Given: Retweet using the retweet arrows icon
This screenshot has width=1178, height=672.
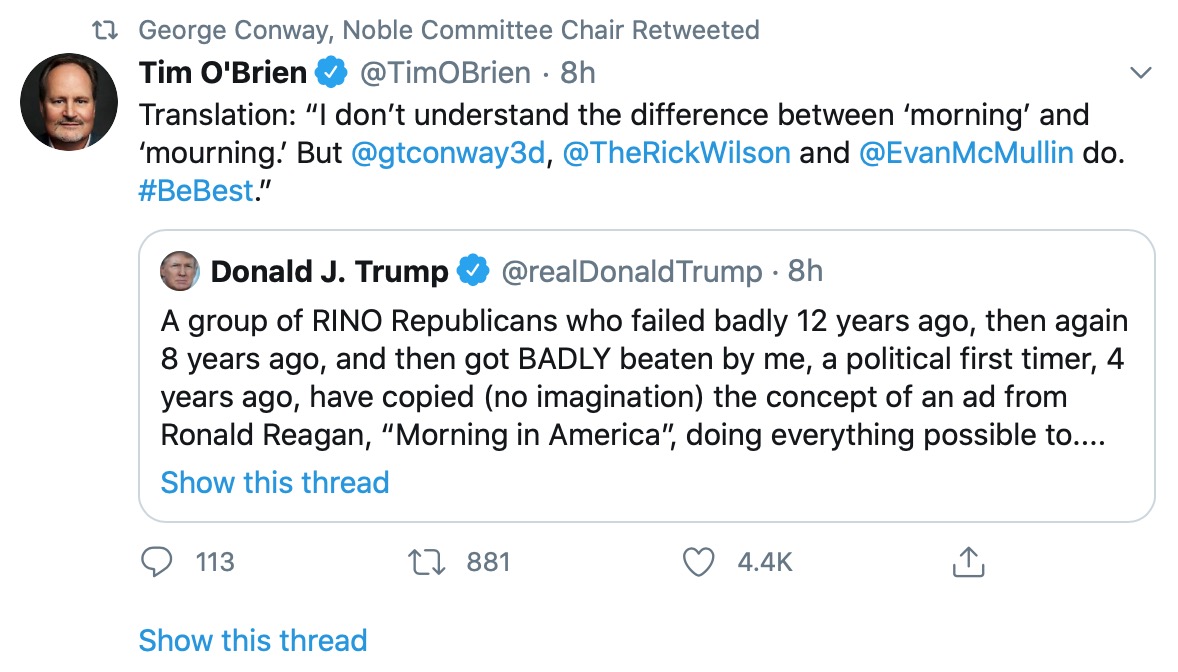Looking at the screenshot, I should pos(426,562).
